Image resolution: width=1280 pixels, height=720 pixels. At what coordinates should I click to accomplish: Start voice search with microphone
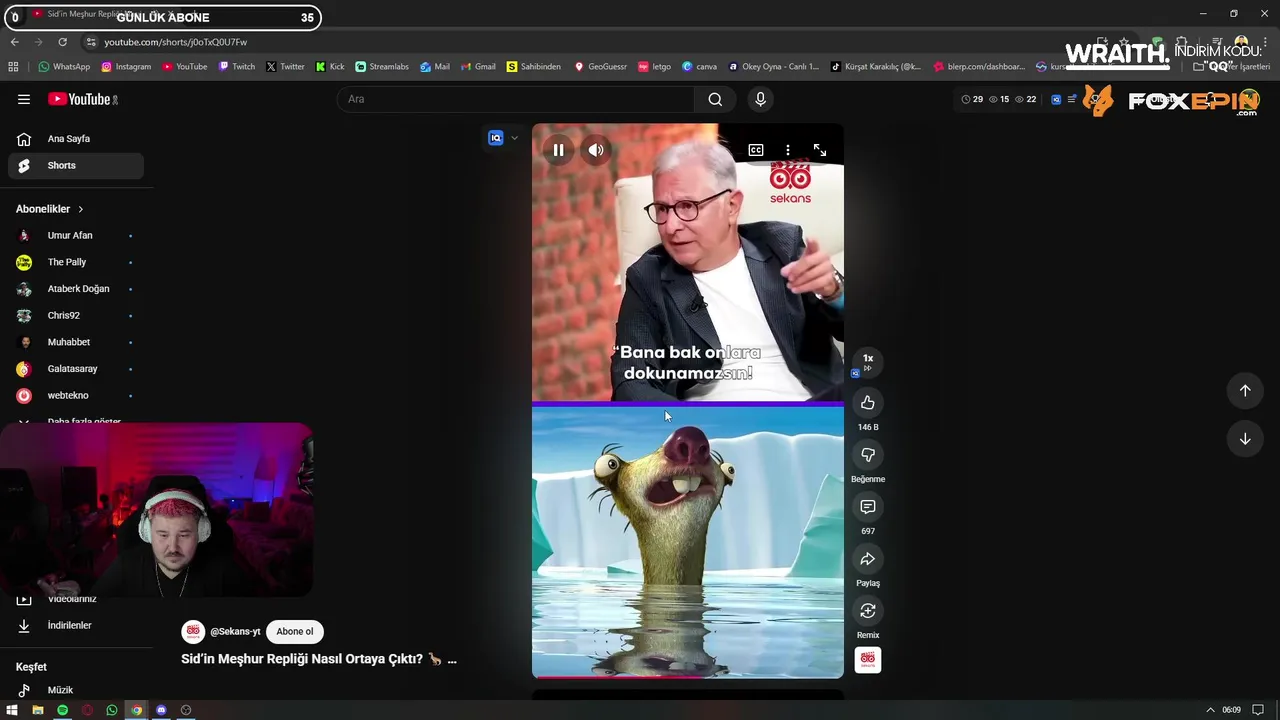click(760, 99)
